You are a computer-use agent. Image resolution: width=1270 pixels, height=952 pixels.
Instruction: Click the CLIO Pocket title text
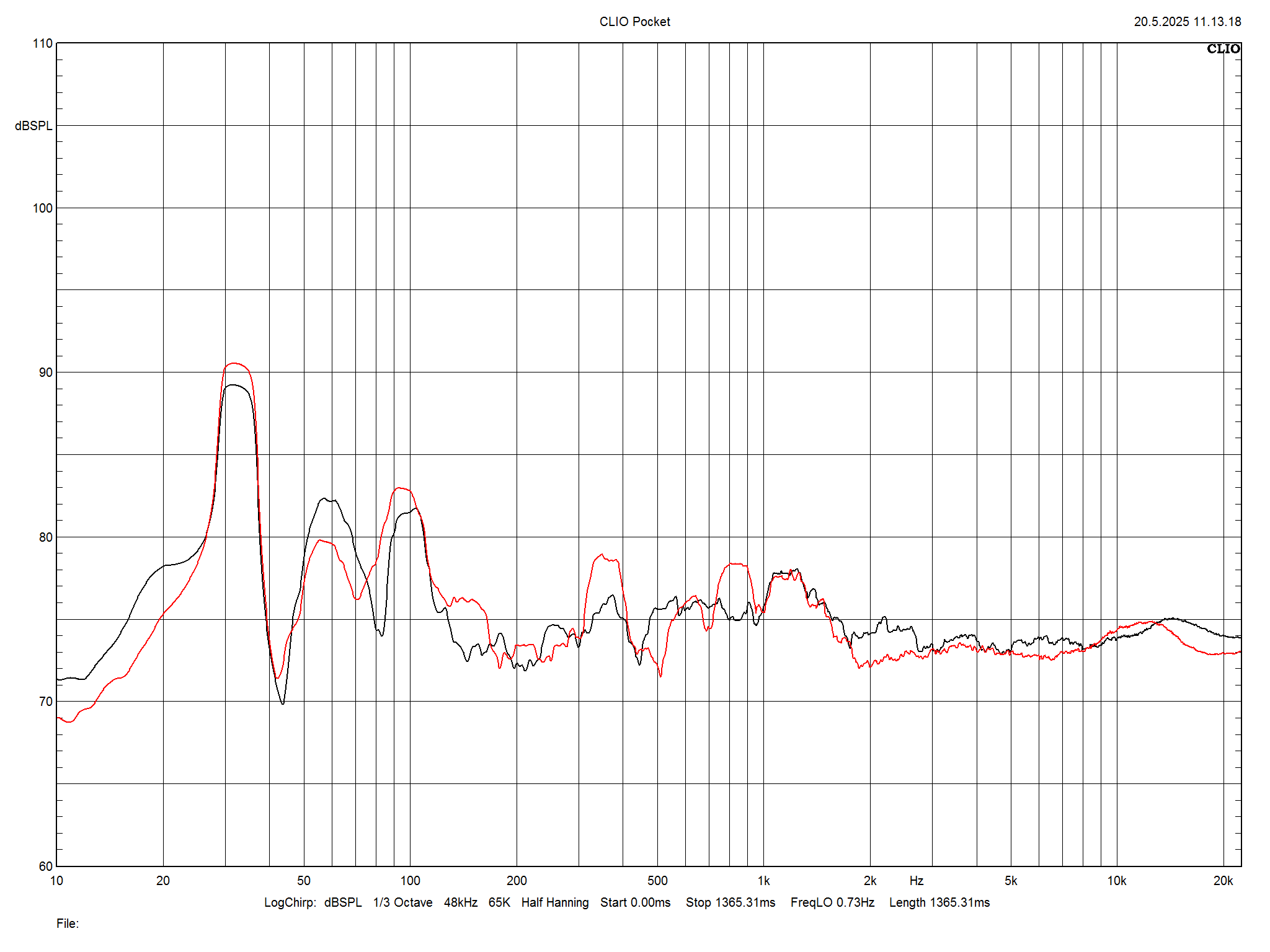point(634,22)
